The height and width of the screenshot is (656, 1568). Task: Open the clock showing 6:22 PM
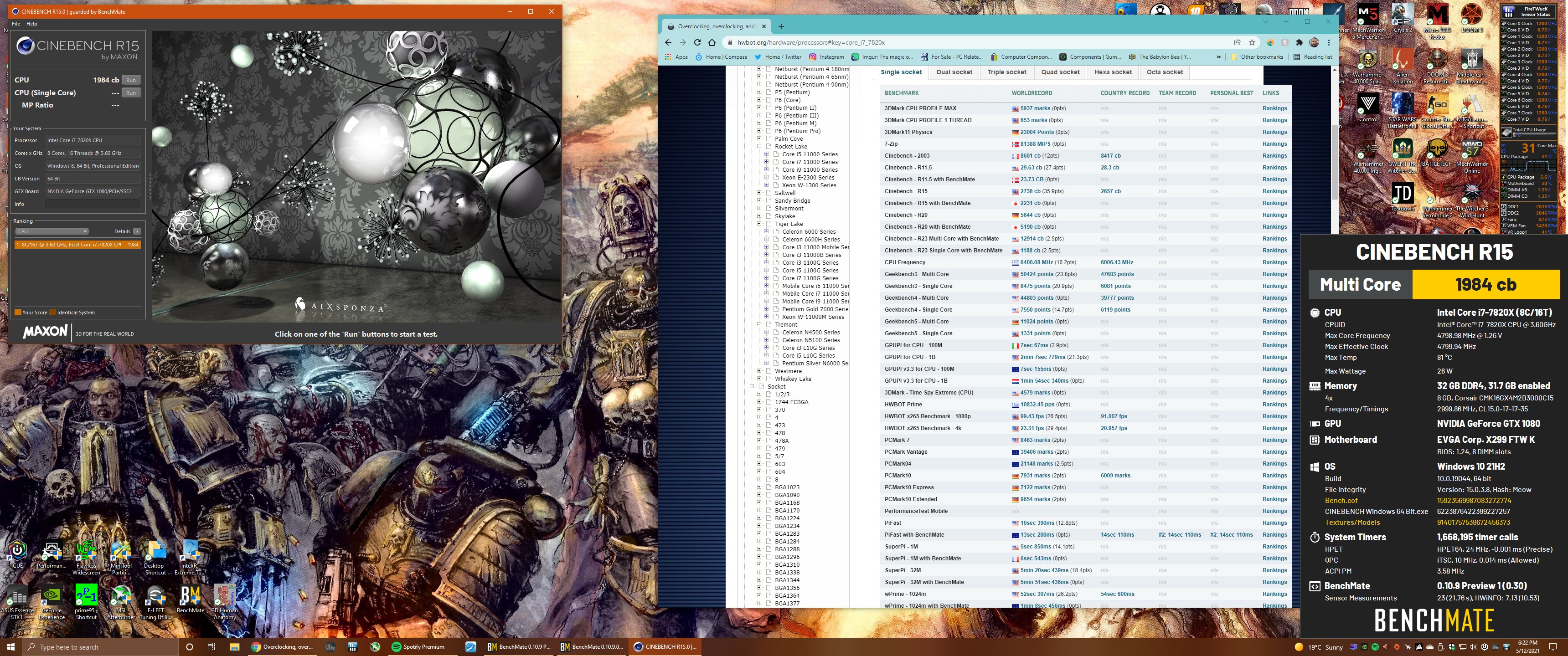click(x=1528, y=646)
